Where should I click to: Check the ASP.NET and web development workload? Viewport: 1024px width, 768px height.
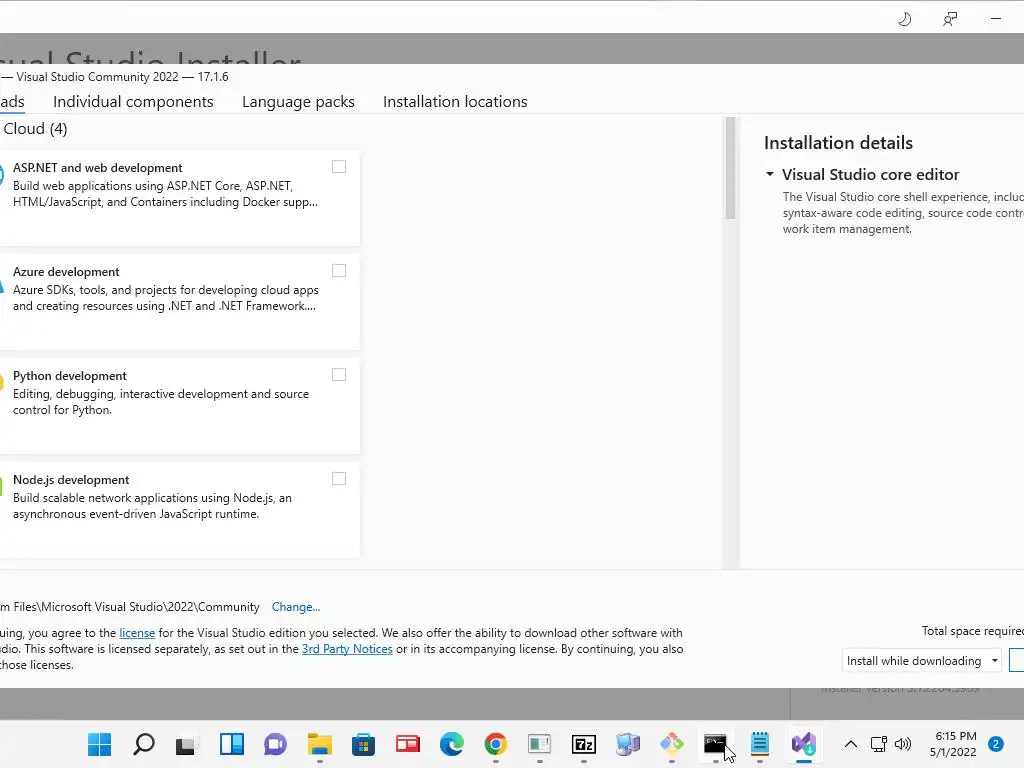339,167
